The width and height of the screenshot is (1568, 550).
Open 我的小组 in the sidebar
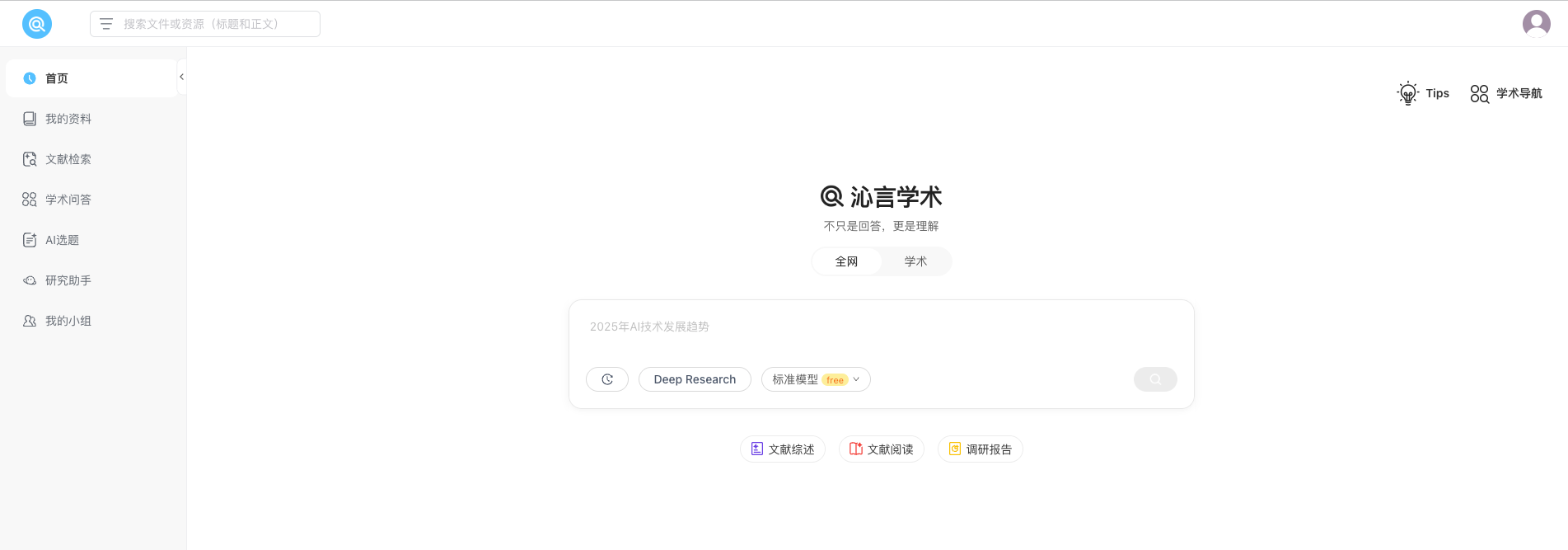[x=92, y=321]
